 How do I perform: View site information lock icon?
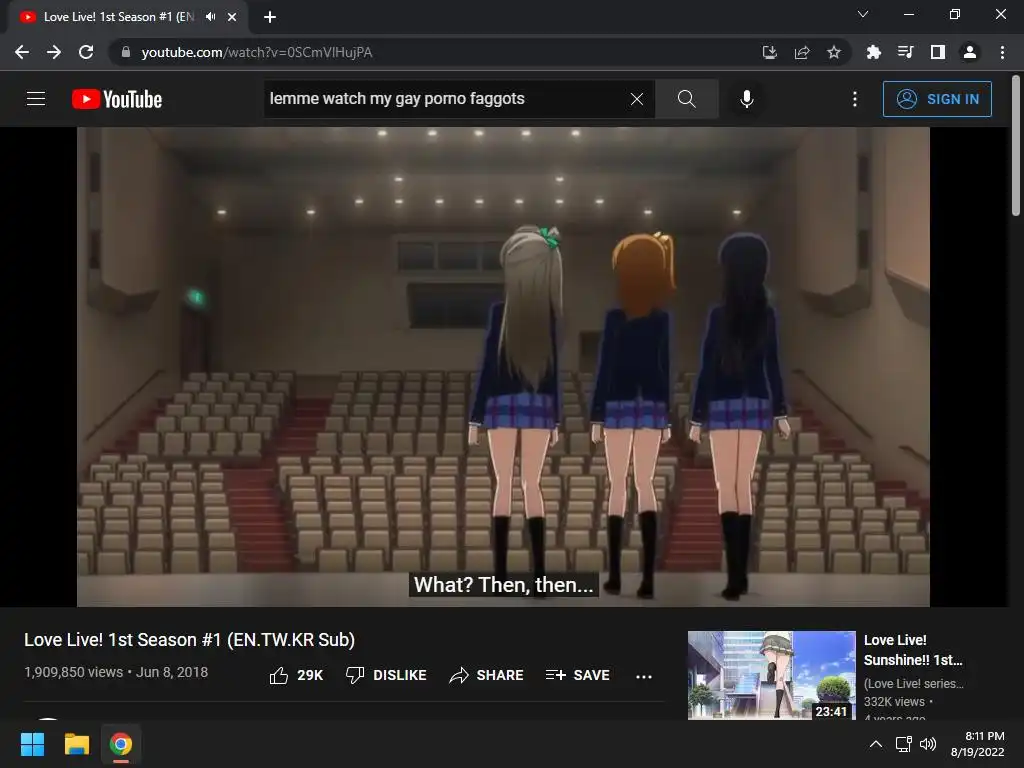click(x=126, y=52)
